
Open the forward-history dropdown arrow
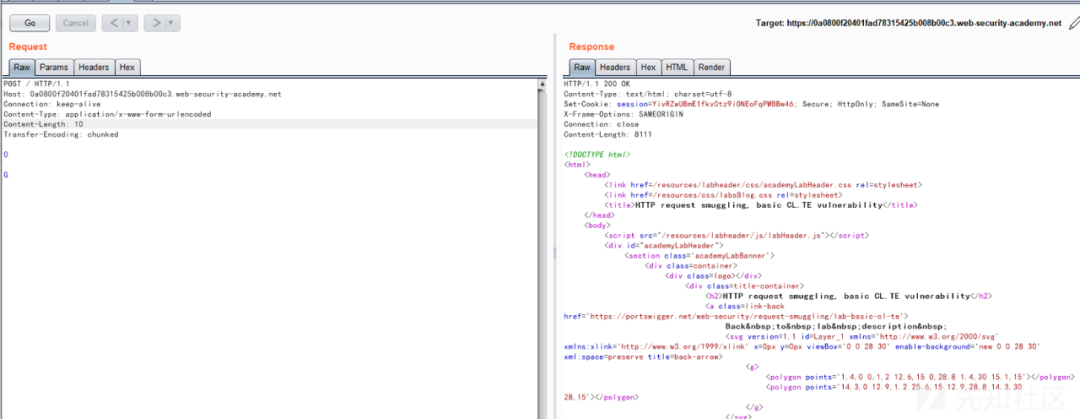tap(174, 23)
